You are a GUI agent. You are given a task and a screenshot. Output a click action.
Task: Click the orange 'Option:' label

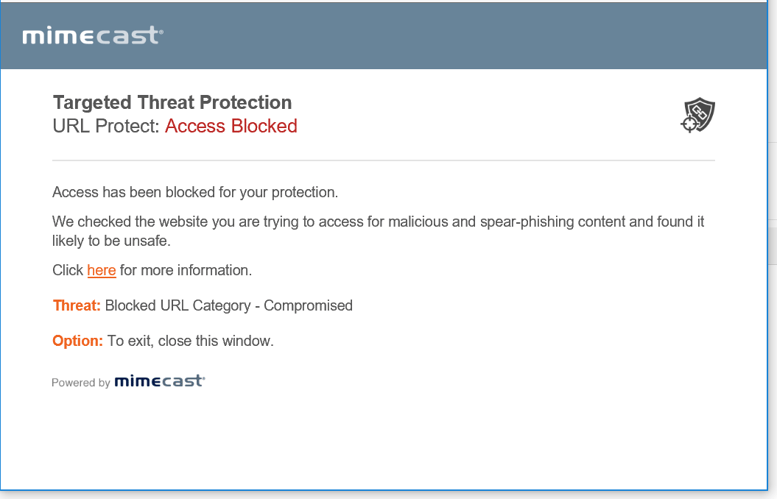(78, 341)
